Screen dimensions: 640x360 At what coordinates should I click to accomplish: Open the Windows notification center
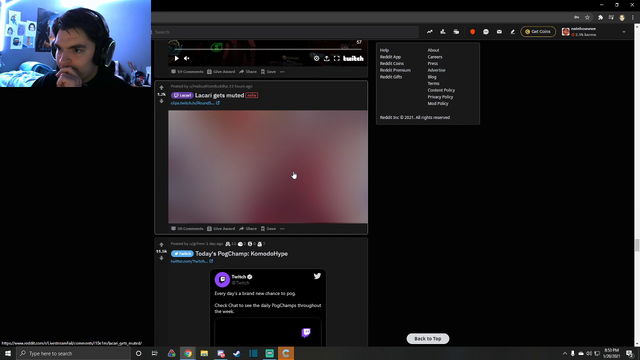pos(629,353)
